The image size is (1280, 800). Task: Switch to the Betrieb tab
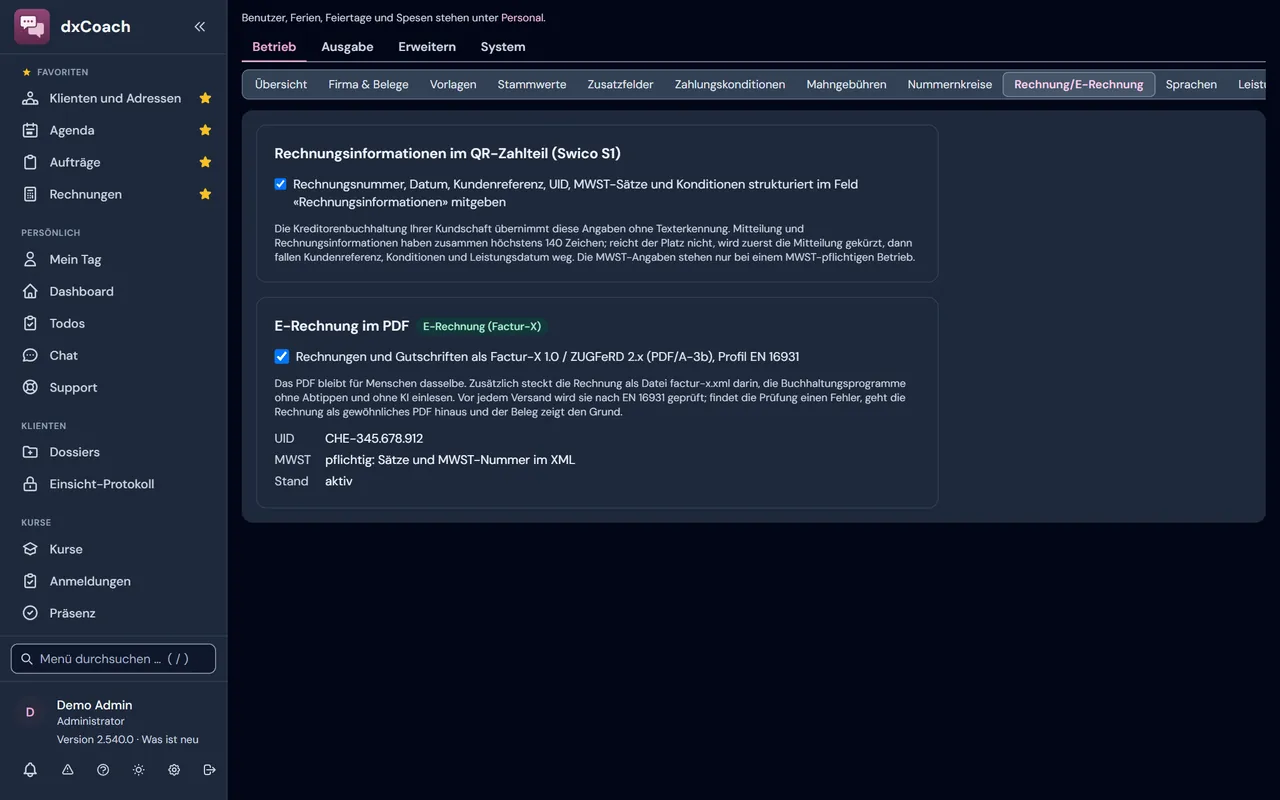(274, 47)
